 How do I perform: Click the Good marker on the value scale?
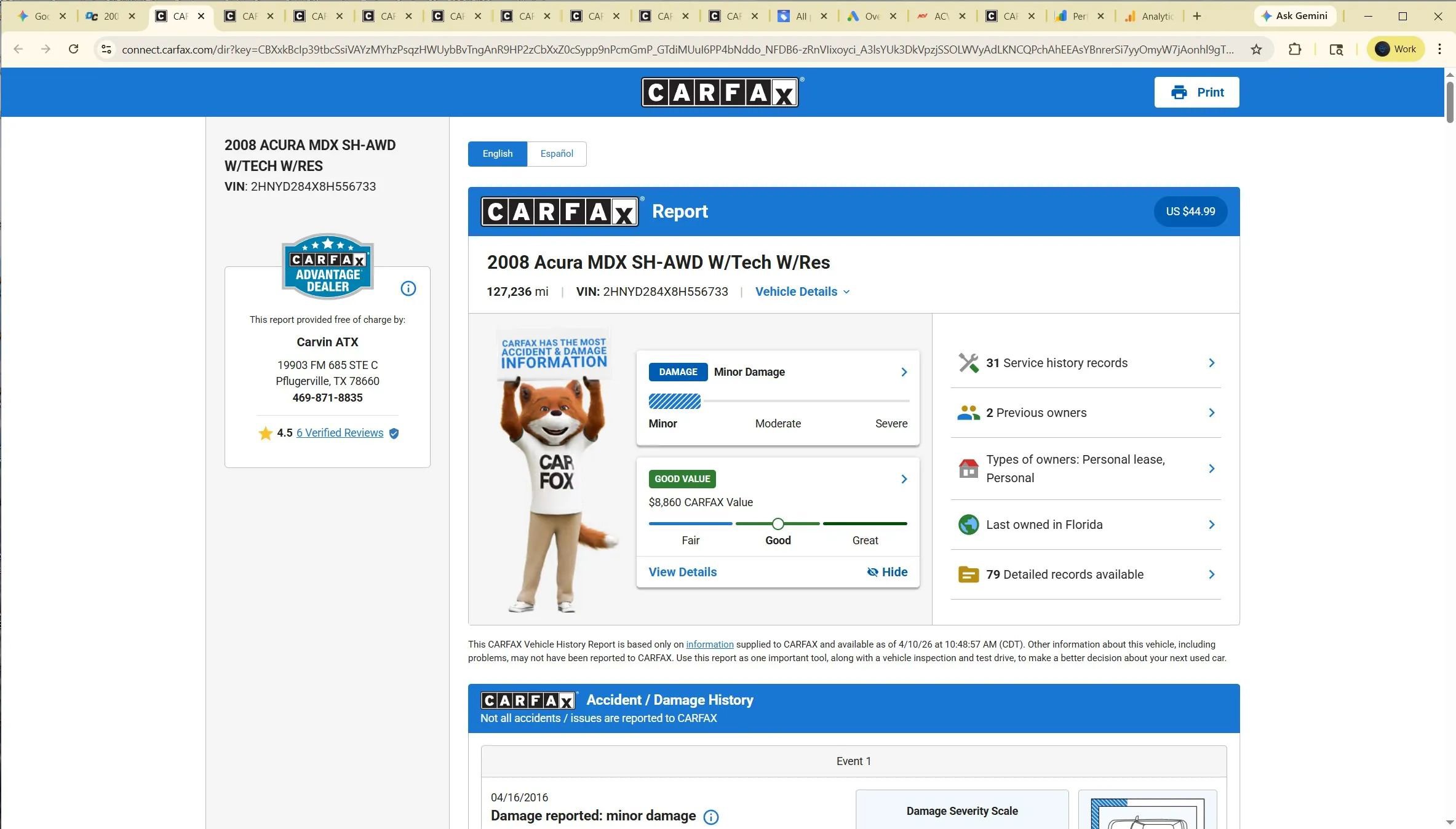(x=778, y=524)
